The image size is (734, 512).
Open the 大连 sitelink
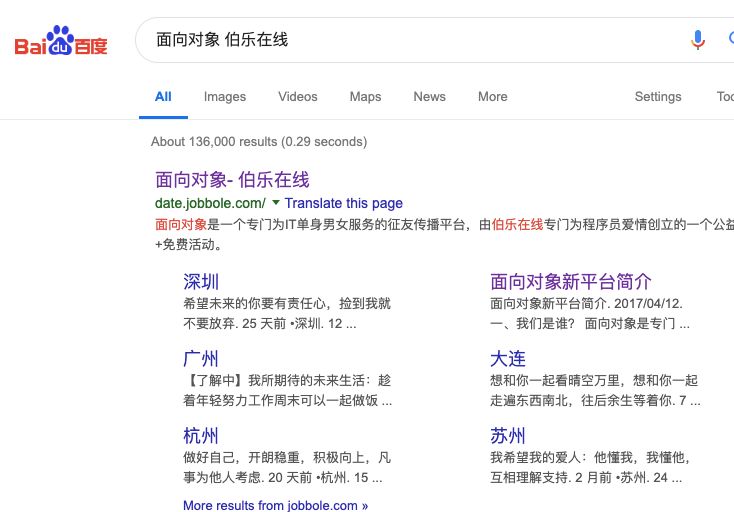pyautogui.click(x=508, y=359)
